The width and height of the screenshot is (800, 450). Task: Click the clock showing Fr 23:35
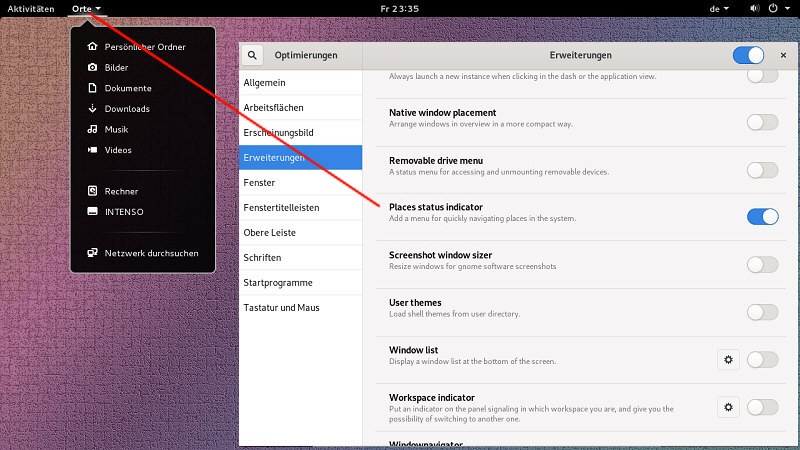(400, 8)
